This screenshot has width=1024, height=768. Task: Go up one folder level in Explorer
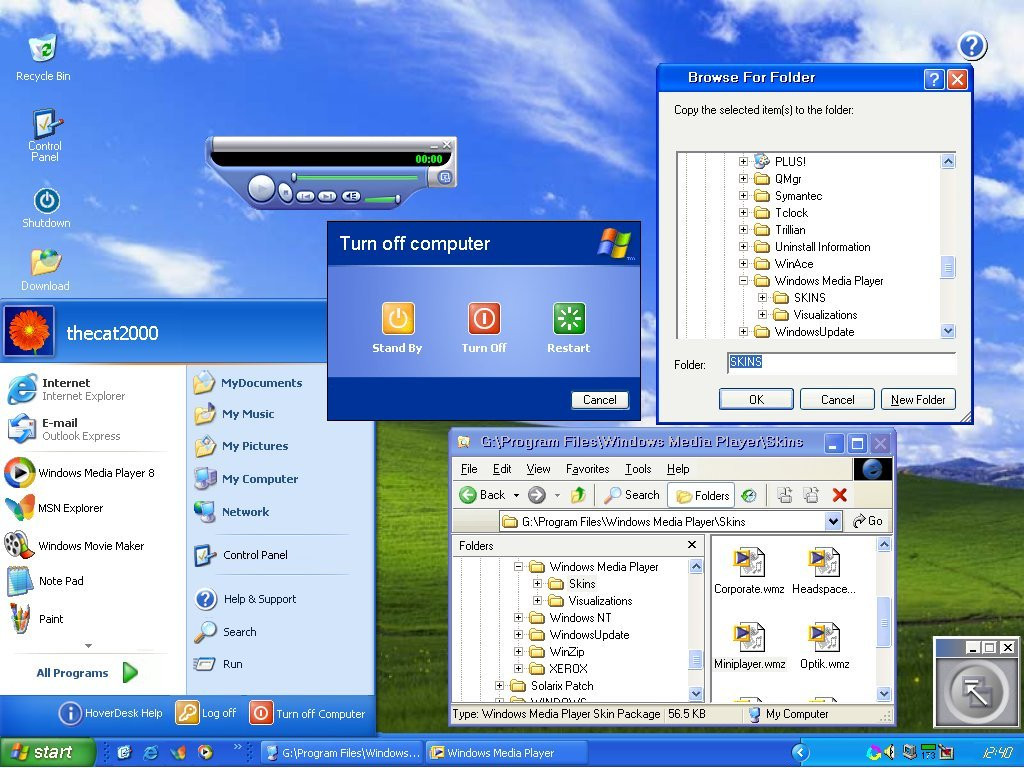(x=578, y=495)
